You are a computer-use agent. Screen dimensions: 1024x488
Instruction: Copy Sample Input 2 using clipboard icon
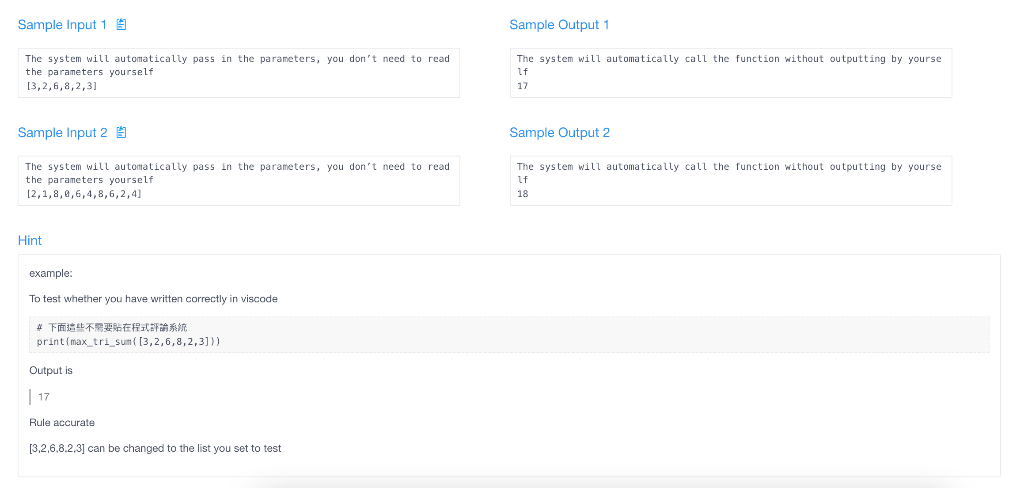pos(121,133)
